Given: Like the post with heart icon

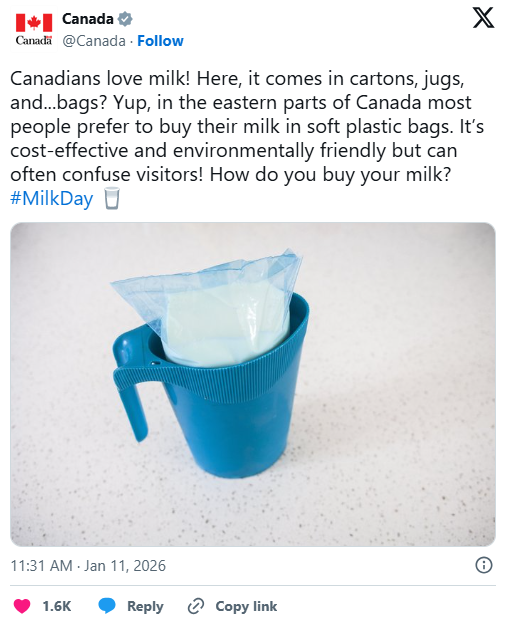Looking at the screenshot, I should [22, 606].
